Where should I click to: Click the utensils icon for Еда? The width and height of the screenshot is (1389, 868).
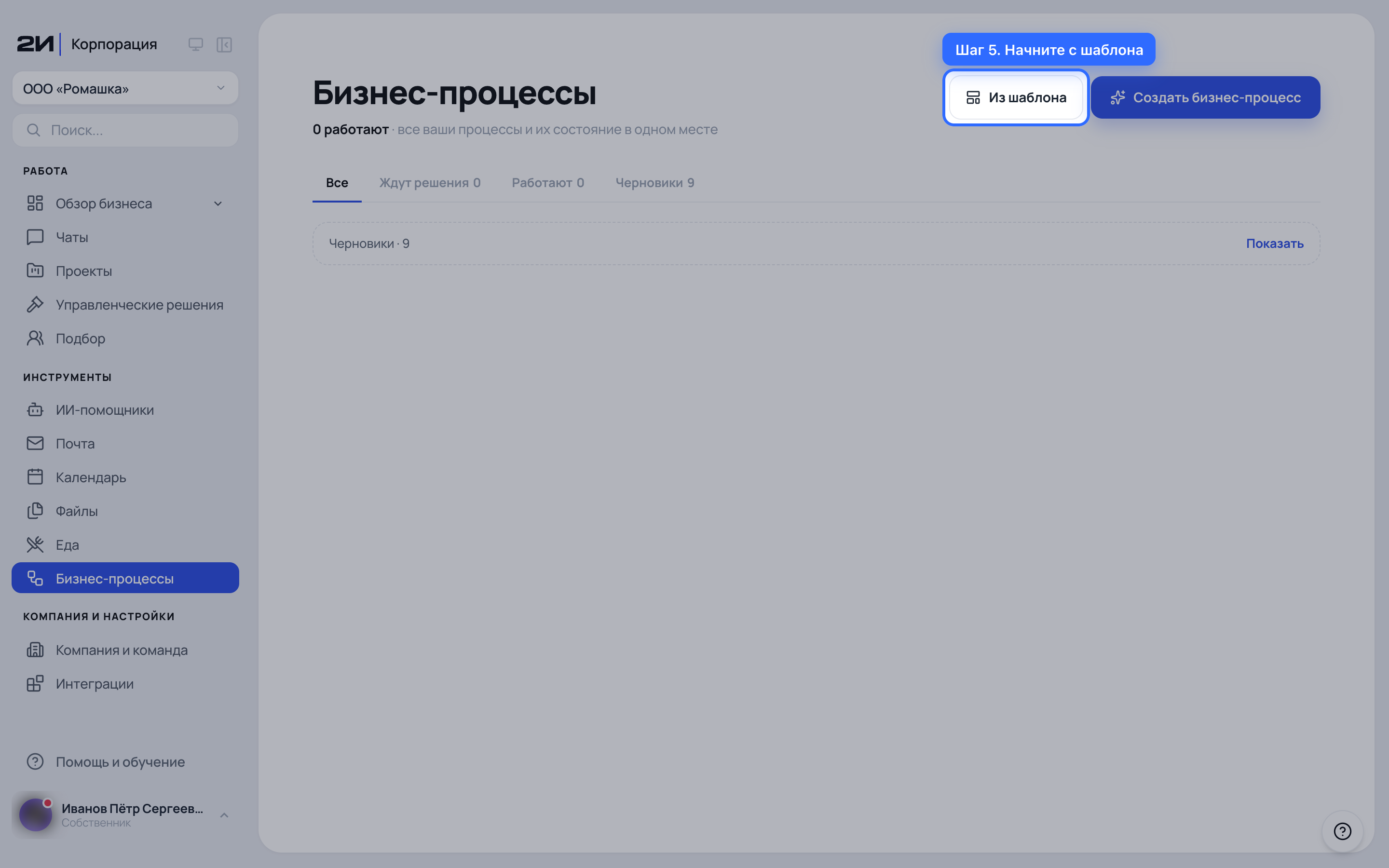(35, 544)
